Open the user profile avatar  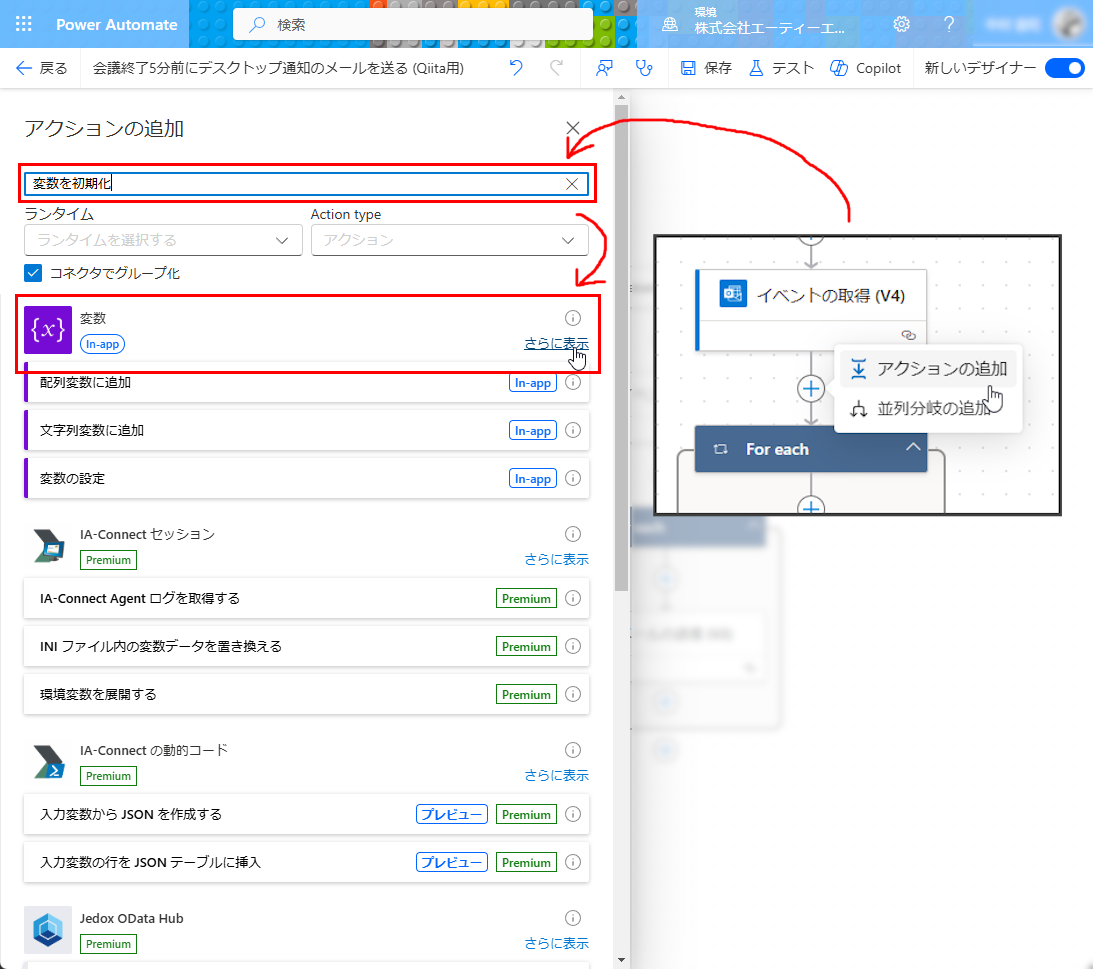pyautogui.click(x=1067, y=24)
